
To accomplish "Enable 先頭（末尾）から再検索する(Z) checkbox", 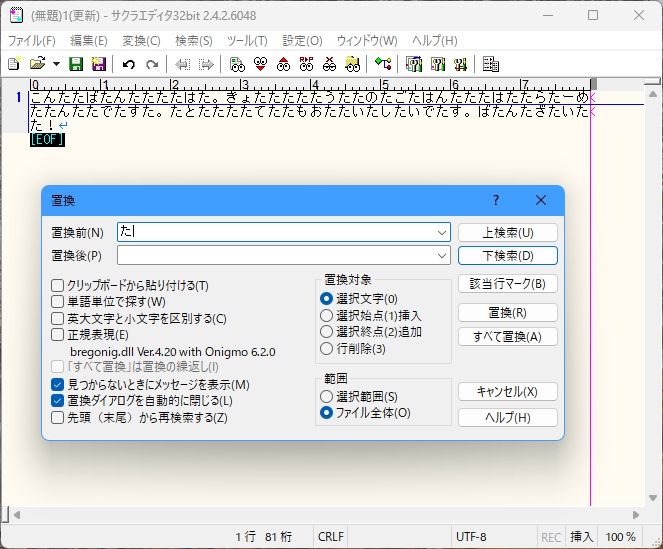I will point(58,418).
